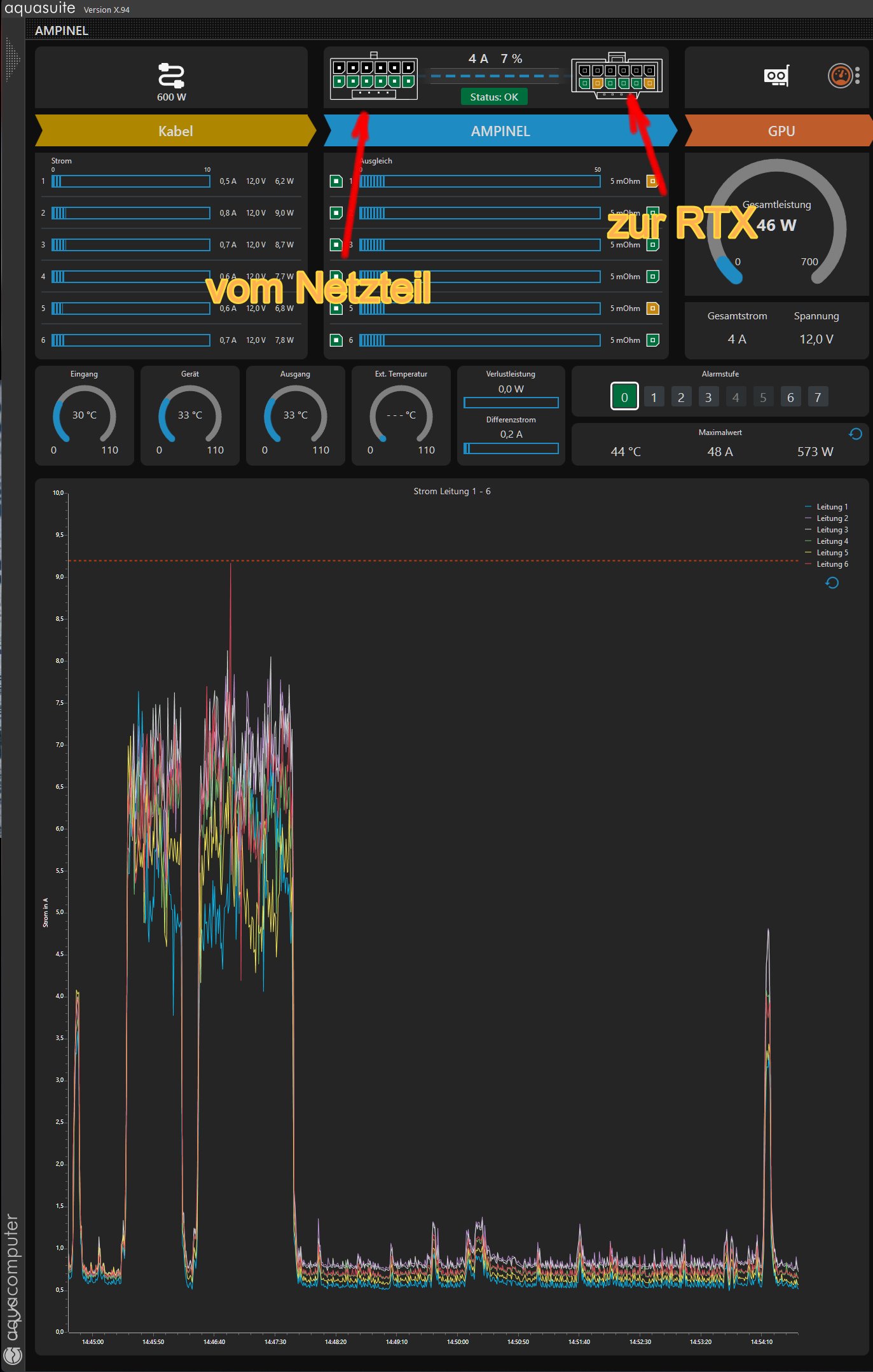Select alarm level 4
This screenshot has height=1372, width=873.
point(736,397)
